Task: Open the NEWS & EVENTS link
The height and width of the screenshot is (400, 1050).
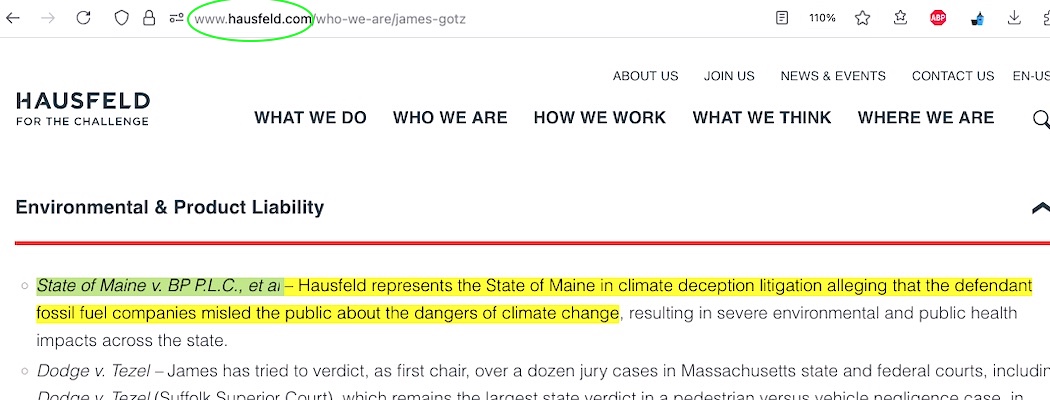Action: 832,76
